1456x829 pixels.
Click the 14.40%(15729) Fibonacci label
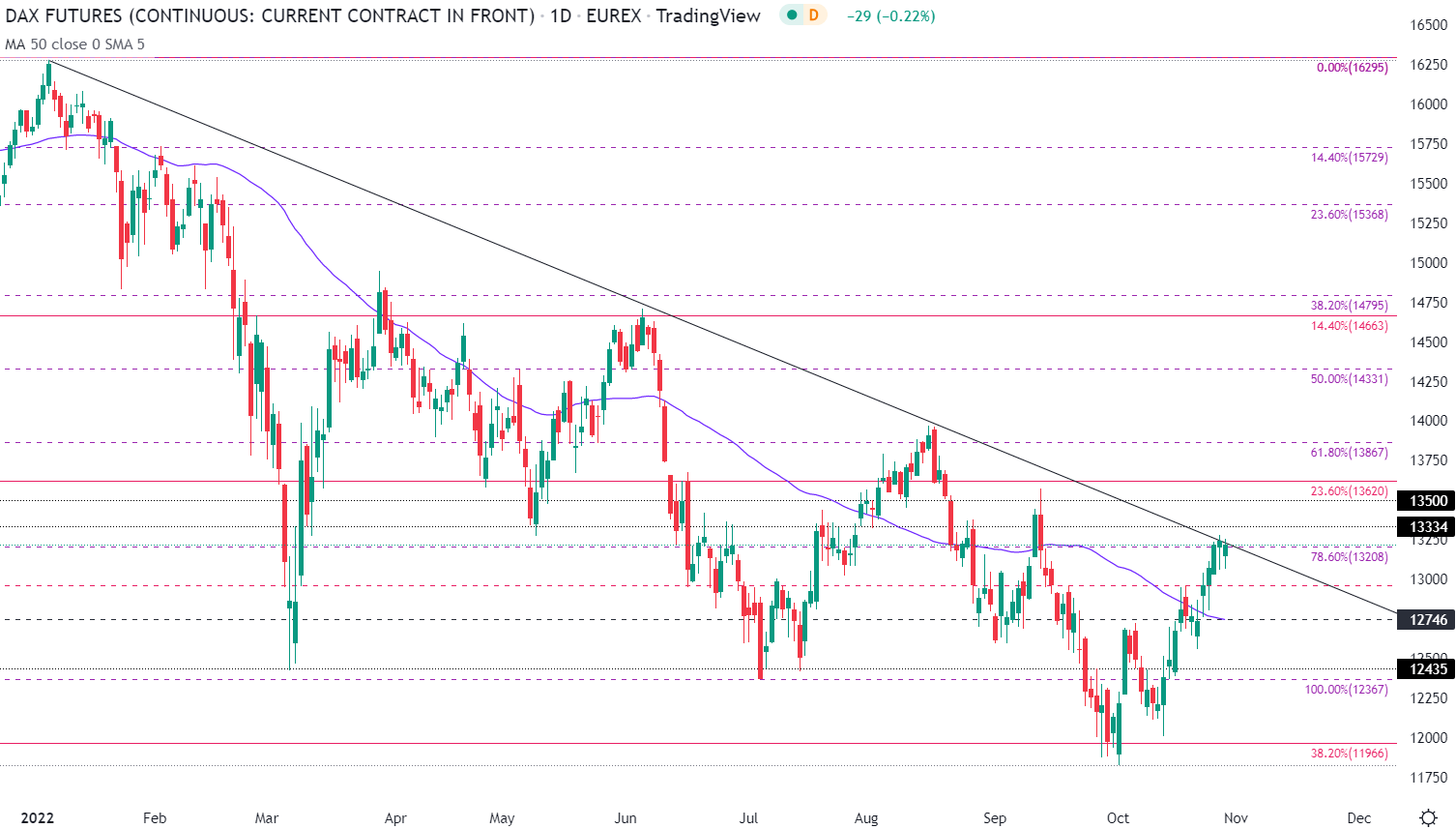pos(1350,157)
